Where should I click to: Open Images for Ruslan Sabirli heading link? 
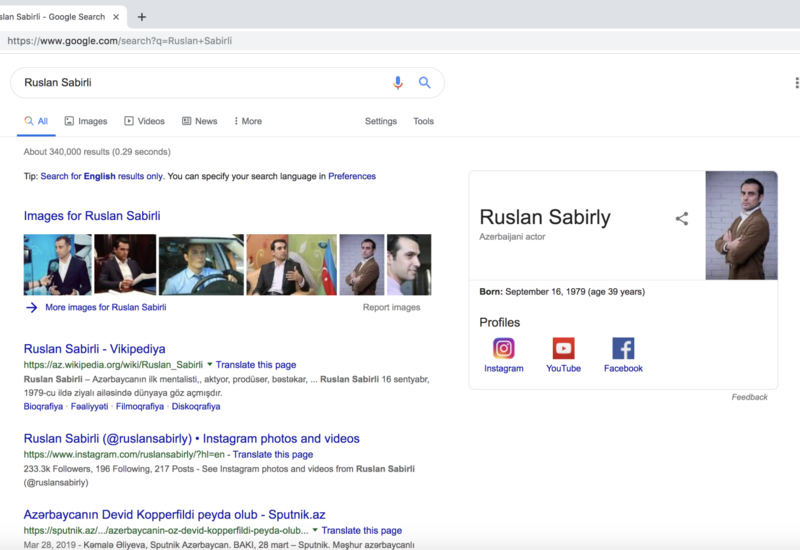[x=92, y=216]
